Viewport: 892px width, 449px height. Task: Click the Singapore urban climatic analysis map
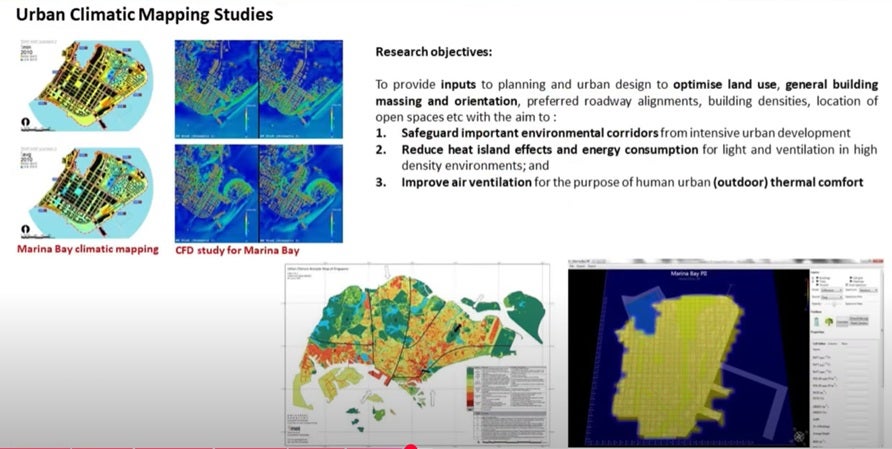[x=418, y=354]
